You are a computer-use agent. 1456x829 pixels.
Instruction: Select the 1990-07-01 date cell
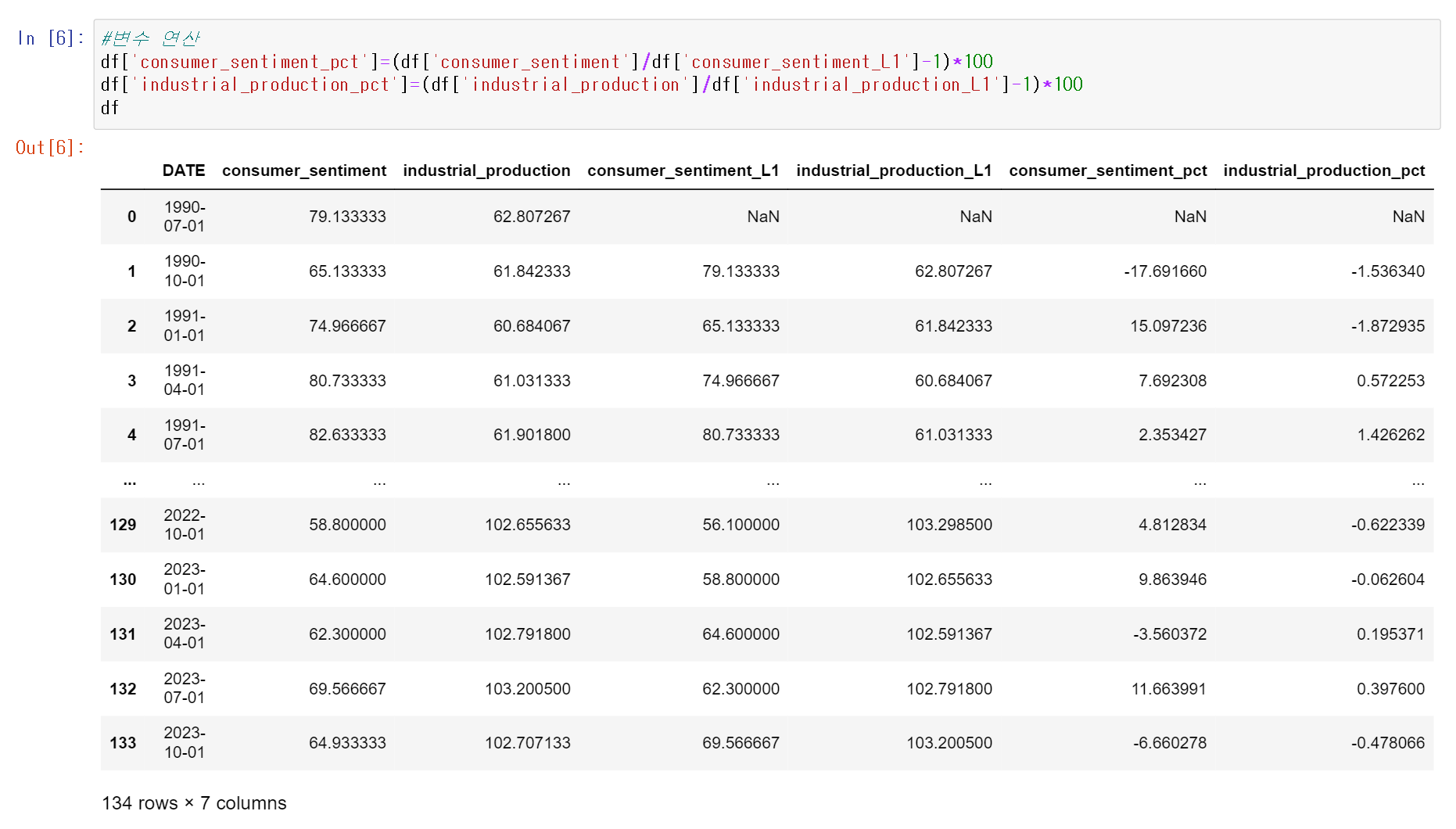click(x=185, y=217)
